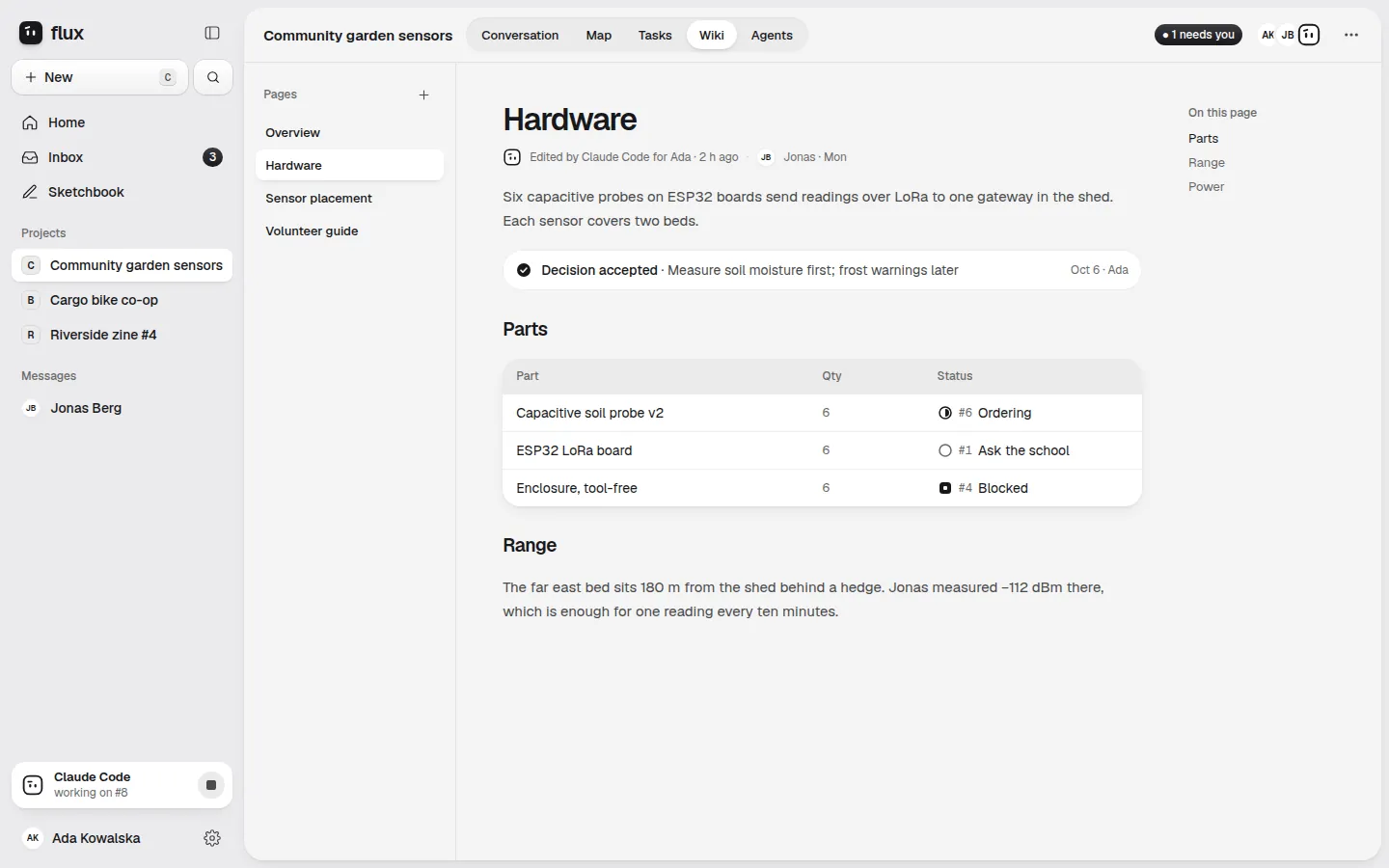The width and height of the screenshot is (1389, 868).
Task: Add a new wiki page plus icon
Action: pos(424,95)
